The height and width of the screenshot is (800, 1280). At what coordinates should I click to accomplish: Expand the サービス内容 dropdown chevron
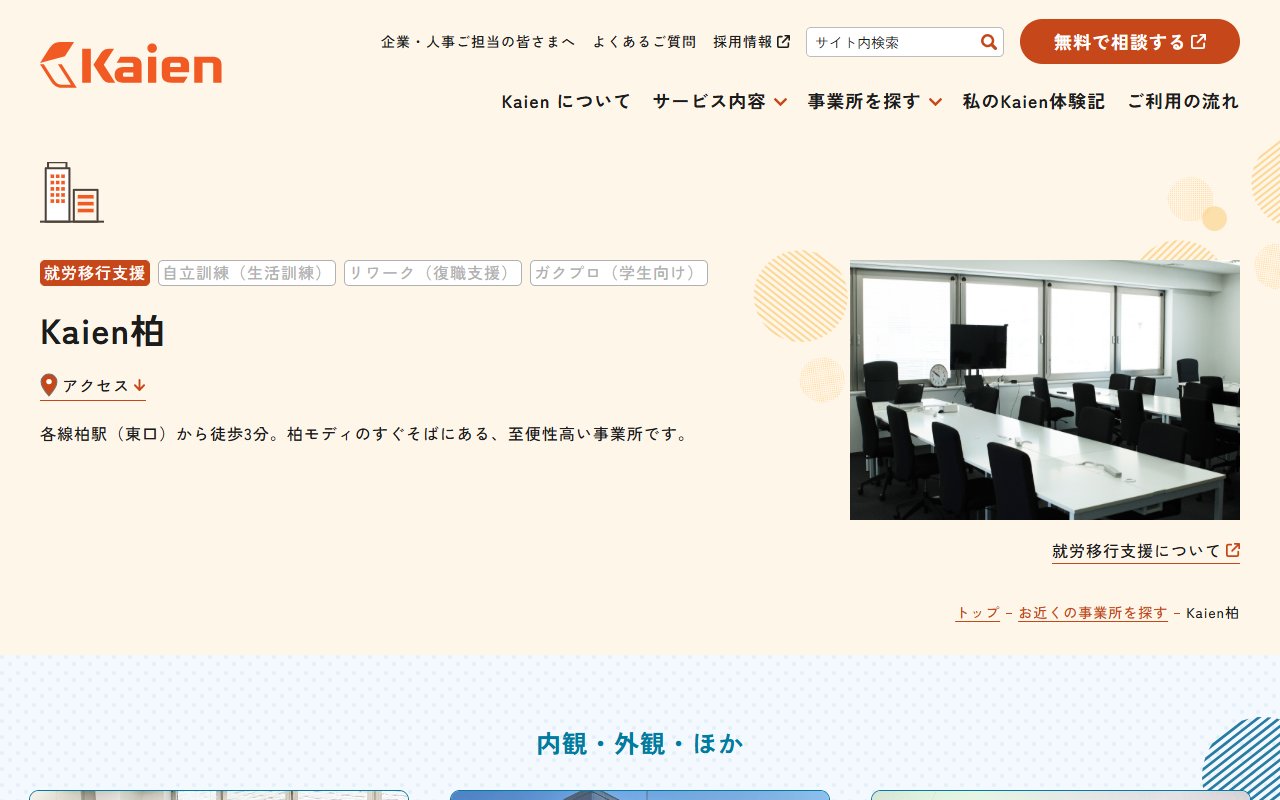coord(781,102)
